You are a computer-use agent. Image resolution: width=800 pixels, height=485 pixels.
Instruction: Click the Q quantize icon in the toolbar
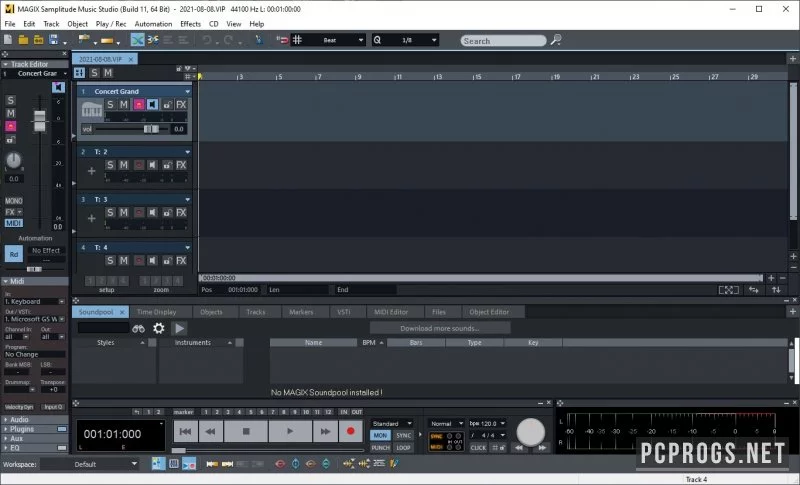point(377,40)
